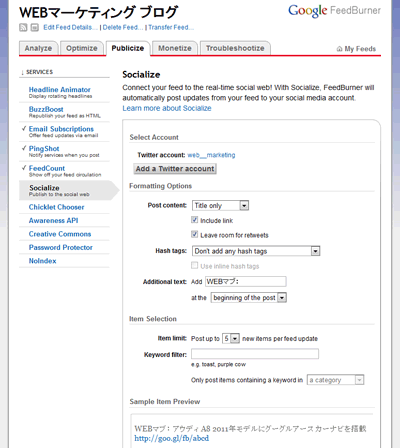Click Edit Feed Details link

(70, 27)
